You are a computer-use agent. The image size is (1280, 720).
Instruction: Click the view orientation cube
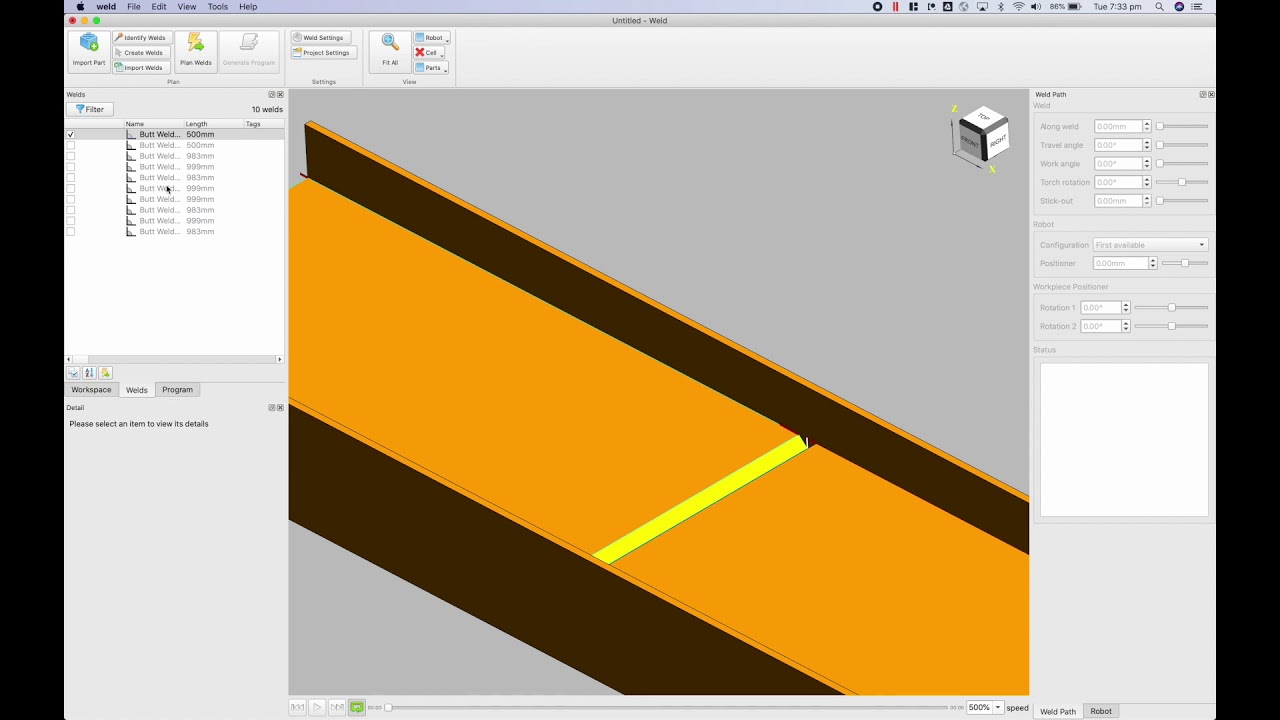(982, 135)
